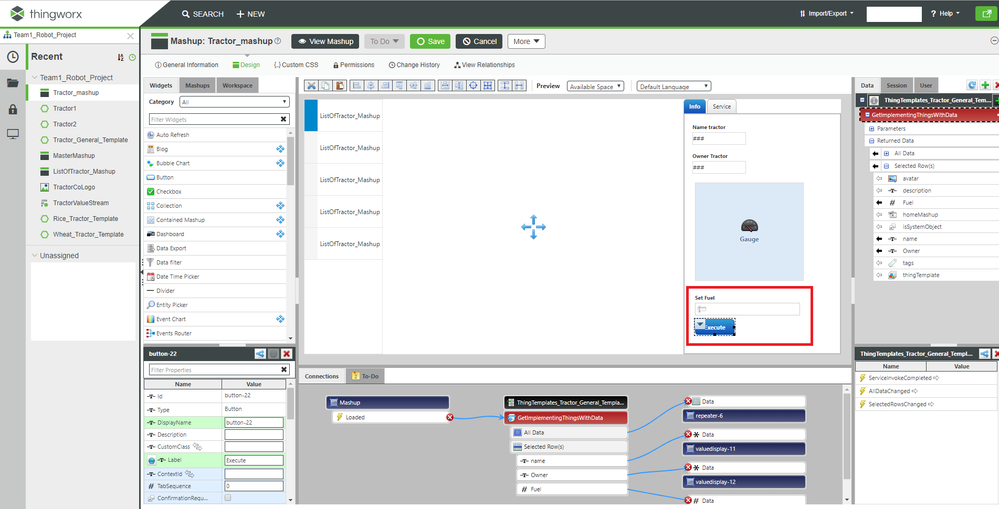
Task: Cancel mashup editing
Action: coord(479,41)
